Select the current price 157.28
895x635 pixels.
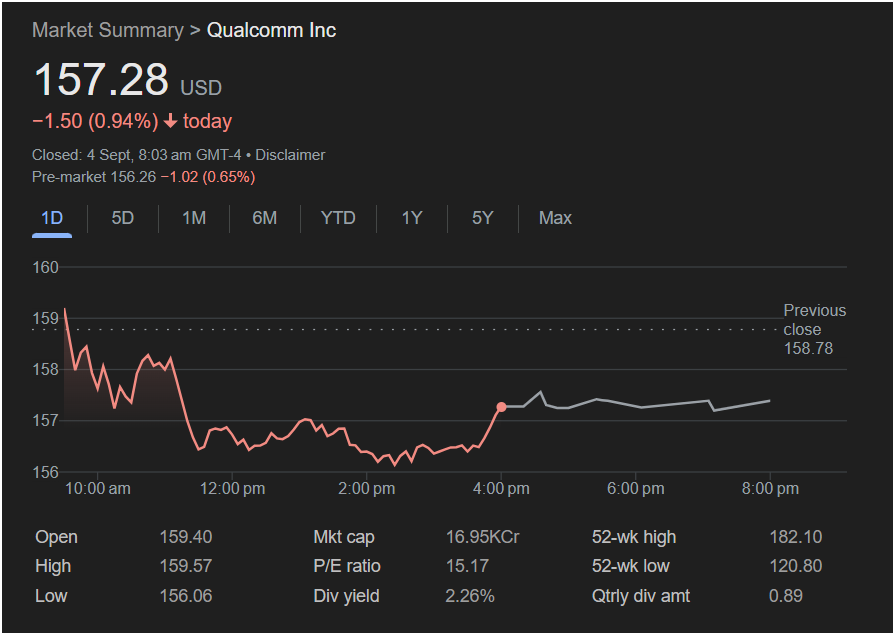[101, 79]
